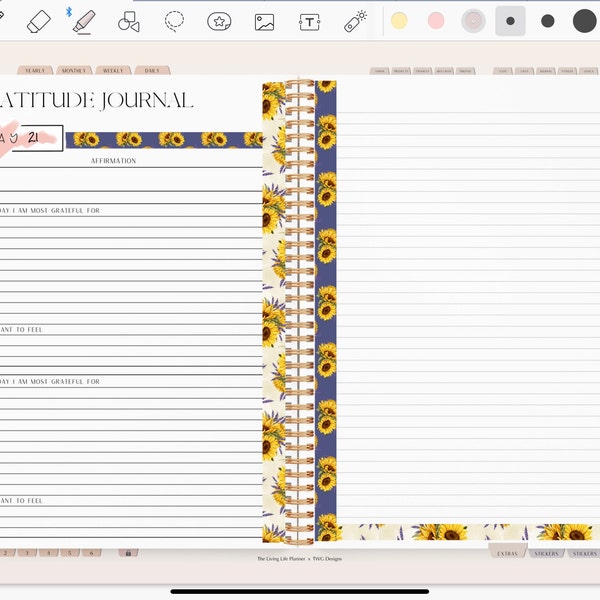
Task: Choose the medium stroke thickness
Action: (x=548, y=21)
